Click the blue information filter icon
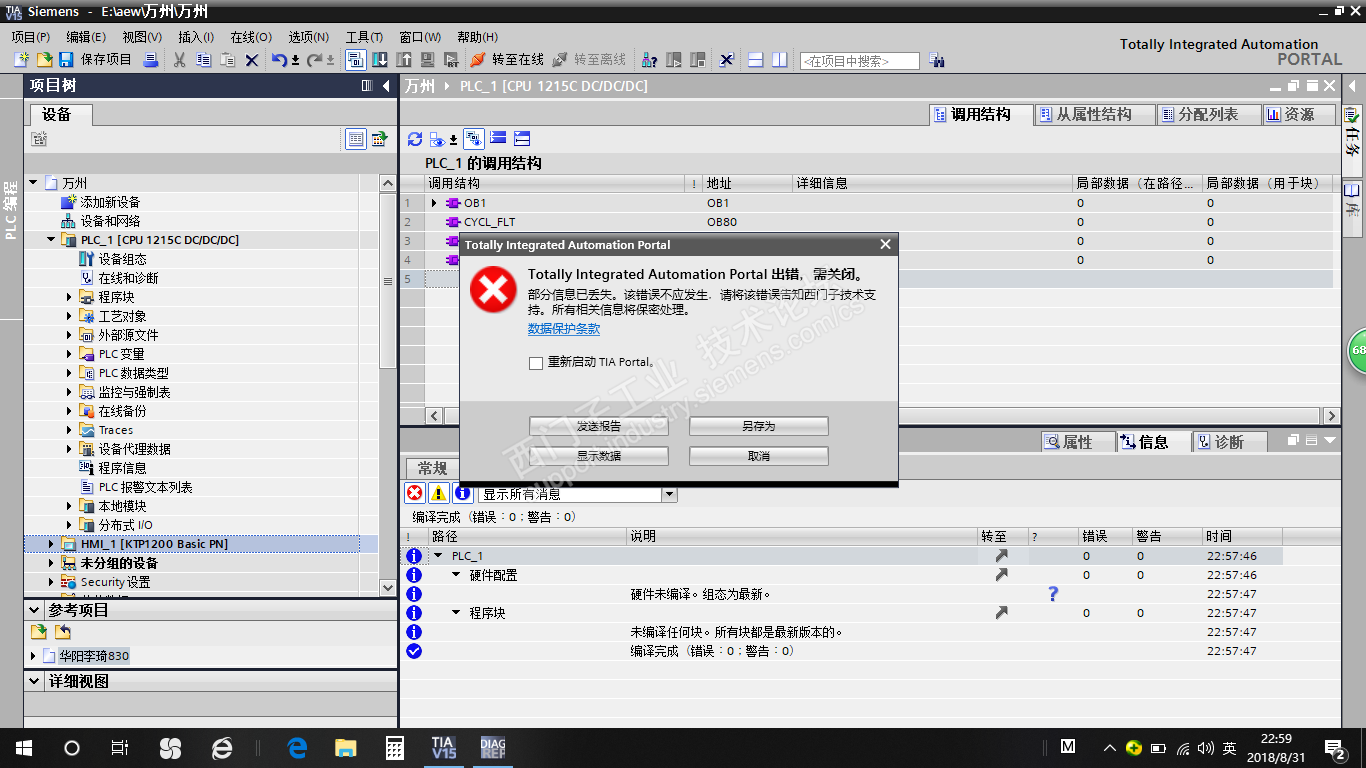Viewport: 1366px width, 768px height. pyautogui.click(x=462, y=493)
